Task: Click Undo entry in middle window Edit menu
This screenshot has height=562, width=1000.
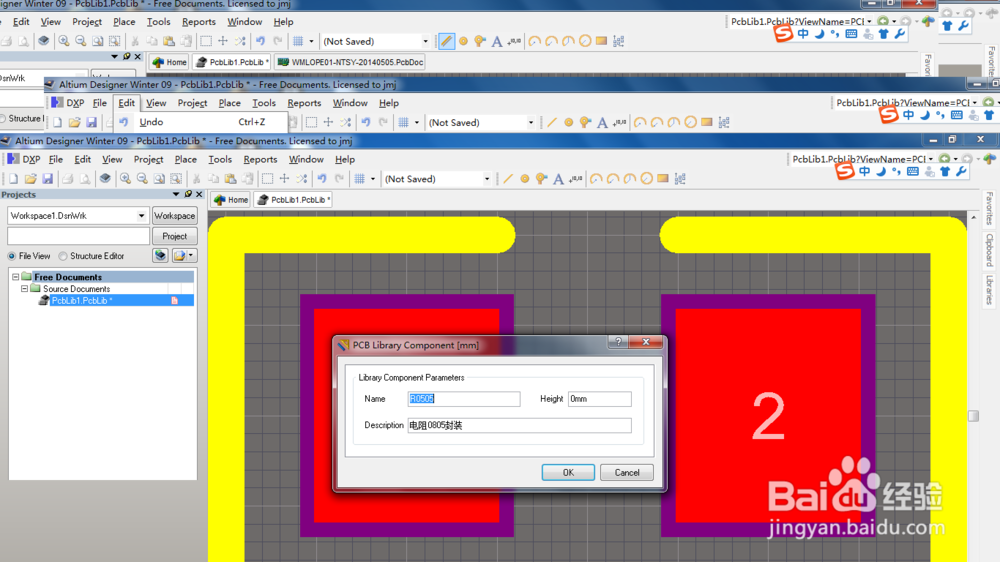Action: pyautogui.click(x=201, y=122)
